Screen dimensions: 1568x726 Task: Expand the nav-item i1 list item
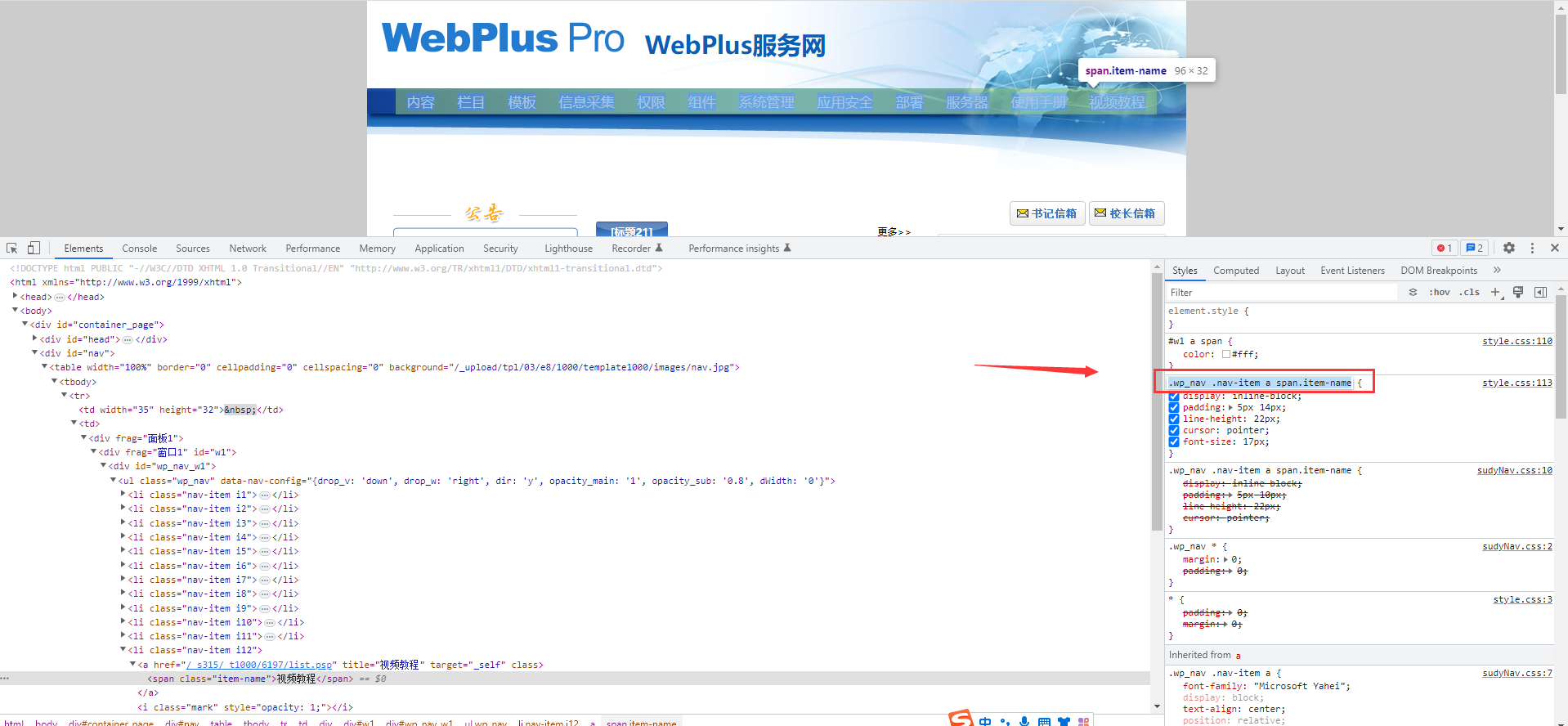click(123, 494)
